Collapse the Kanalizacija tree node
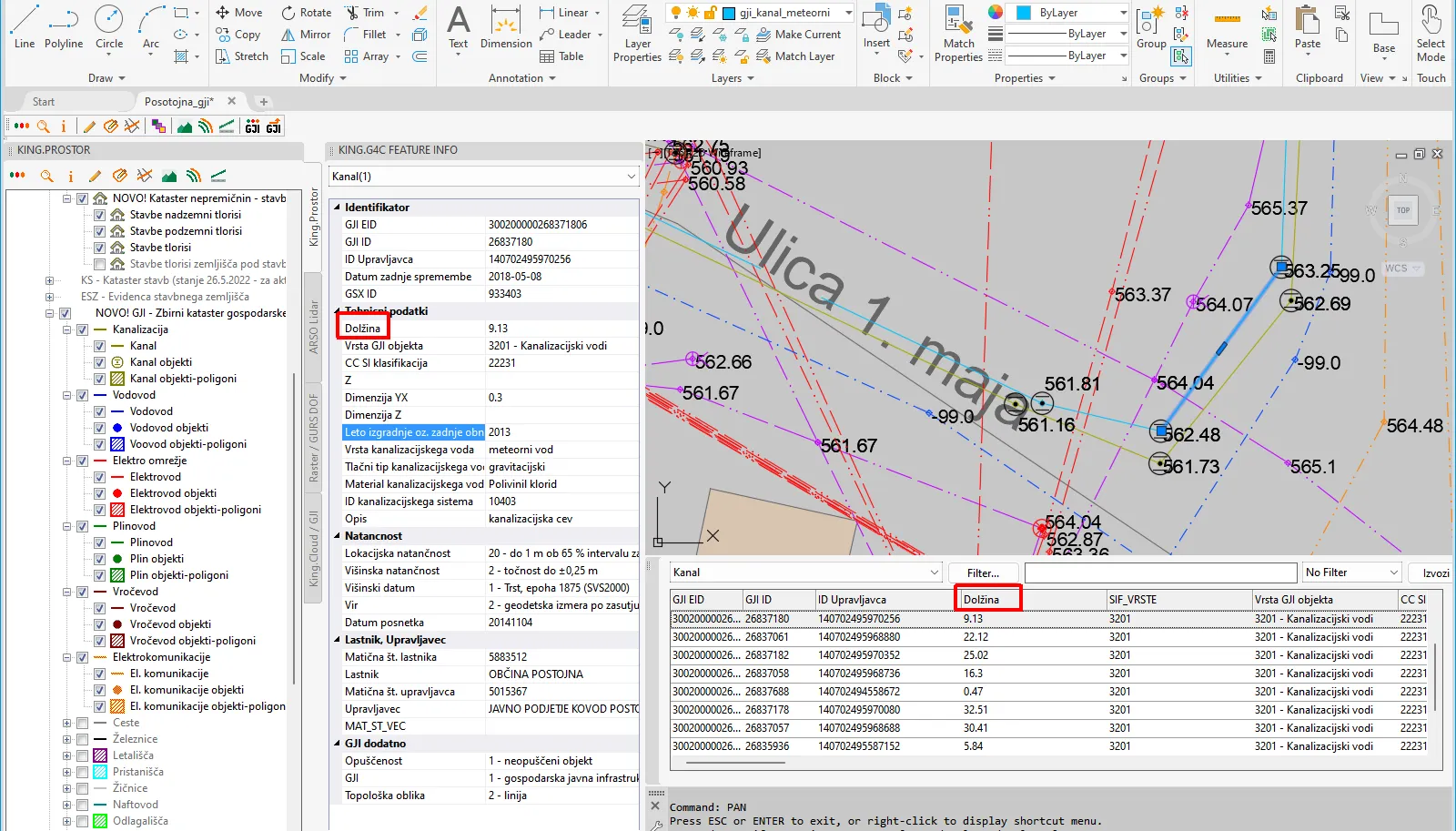 67,329
